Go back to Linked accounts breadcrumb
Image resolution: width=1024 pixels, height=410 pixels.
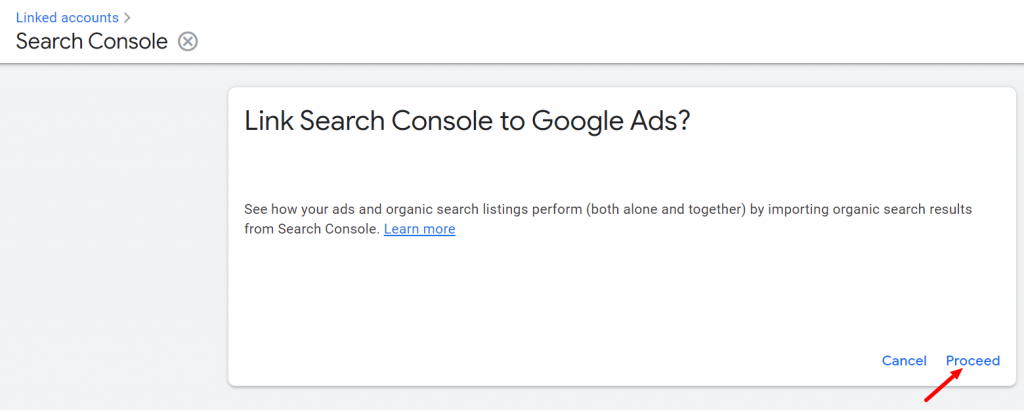[x=67, y=18]
